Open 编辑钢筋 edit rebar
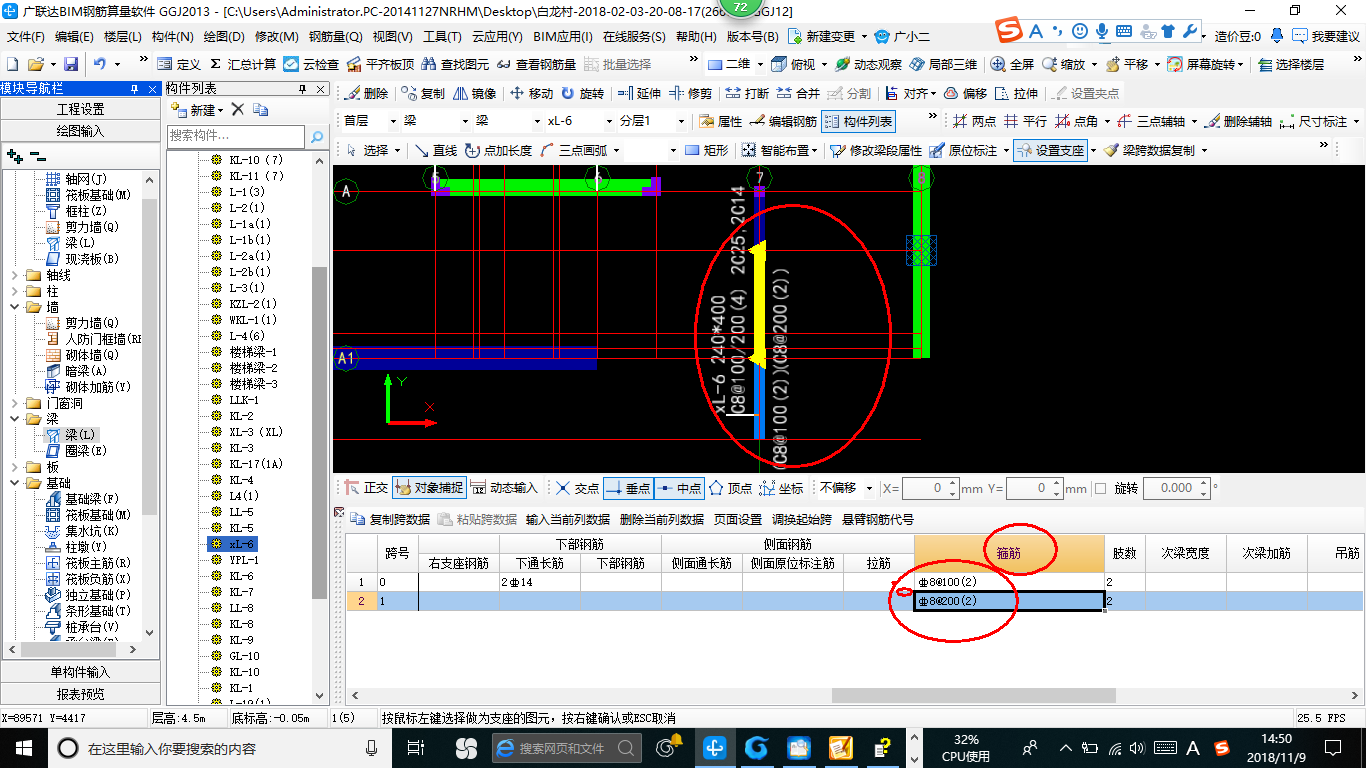The height and width of the screenshot is (768, 1366). pos(783,121)
